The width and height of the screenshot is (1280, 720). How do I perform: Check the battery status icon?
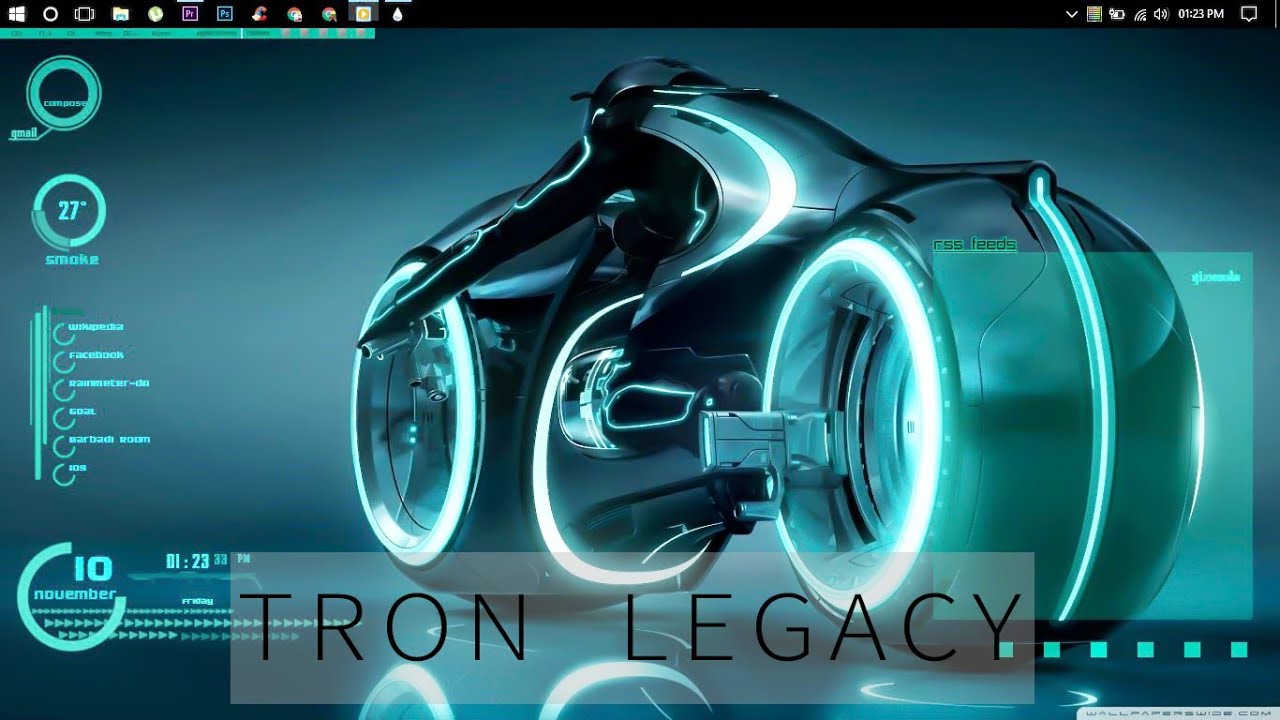coord(1117,14)
